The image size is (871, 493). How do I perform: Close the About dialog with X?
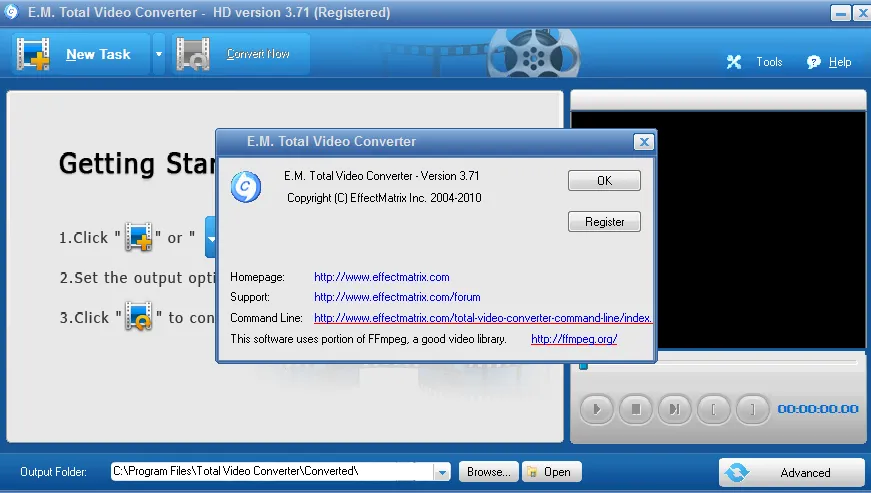(x=644, y=142)
